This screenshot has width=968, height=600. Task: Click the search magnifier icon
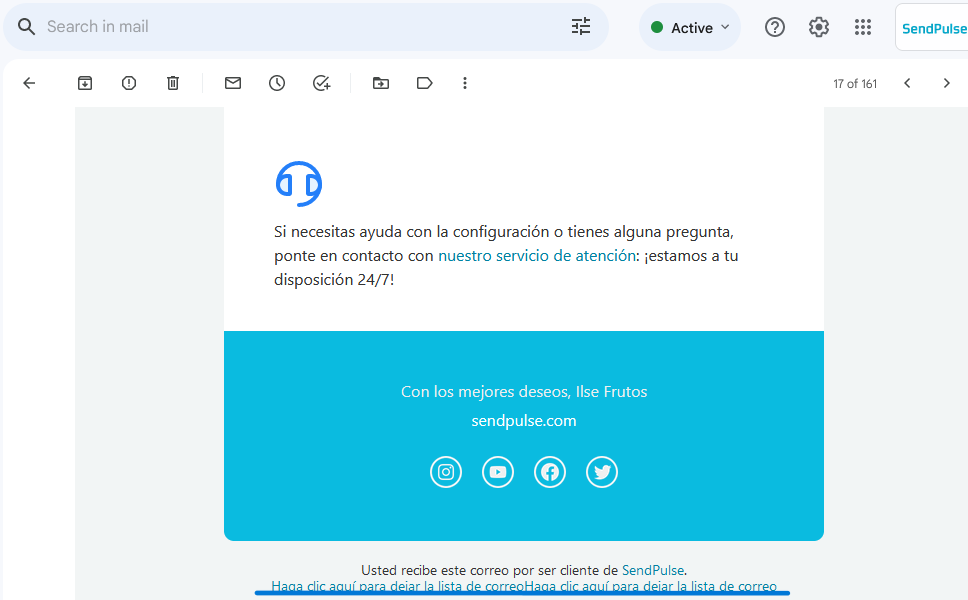[26, 27]
